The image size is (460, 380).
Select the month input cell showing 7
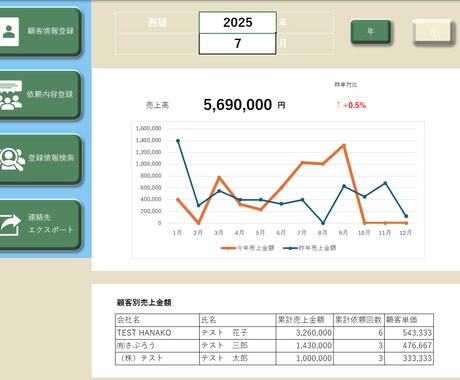(237, 44)
